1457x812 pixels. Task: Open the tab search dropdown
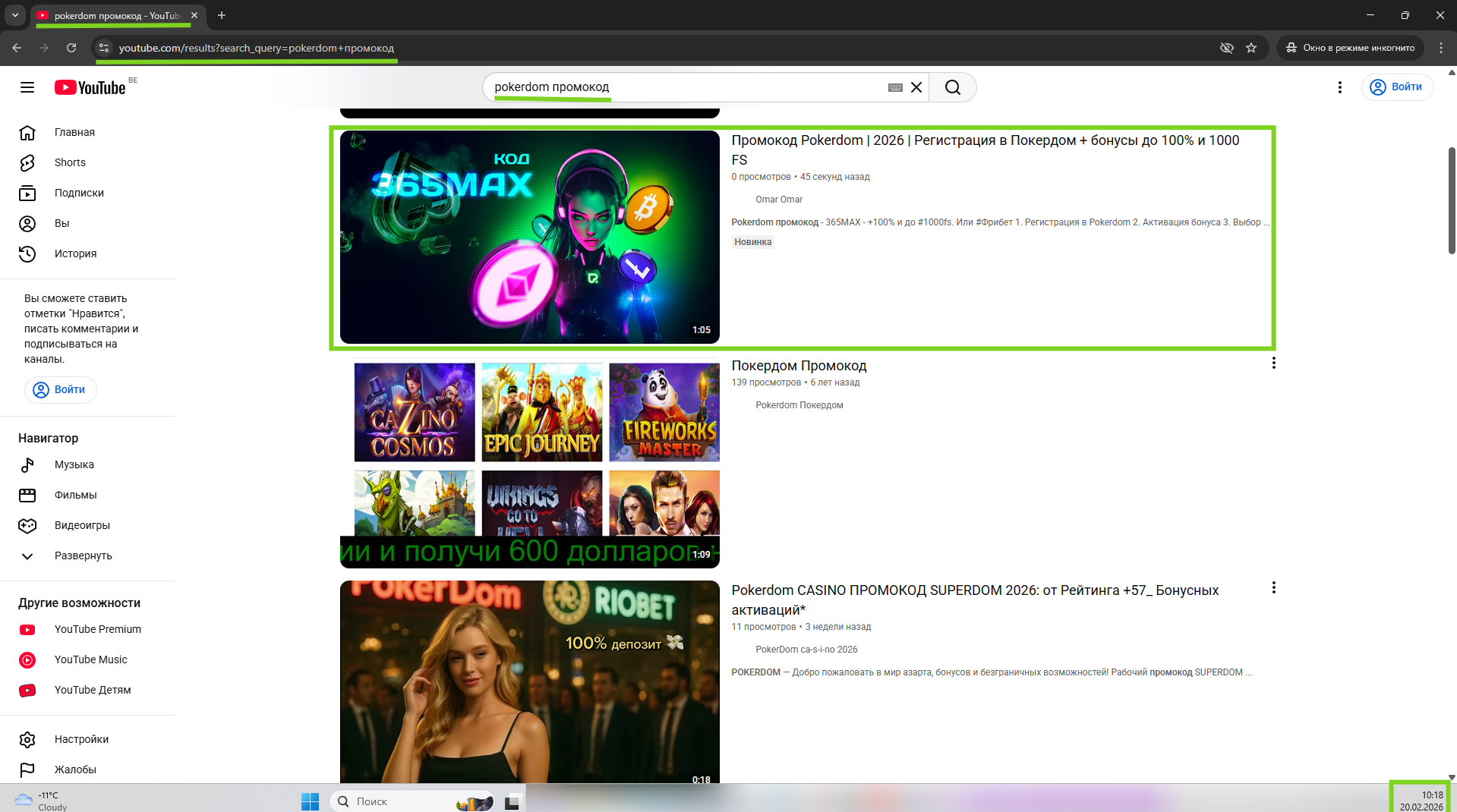point(14,15)
